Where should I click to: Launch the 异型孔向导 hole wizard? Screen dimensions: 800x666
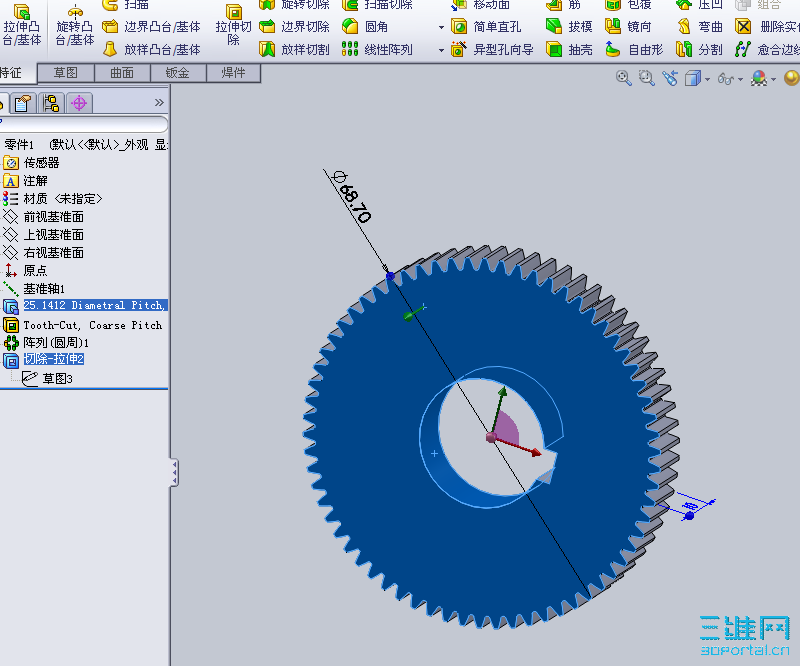(x=492, y=50)
